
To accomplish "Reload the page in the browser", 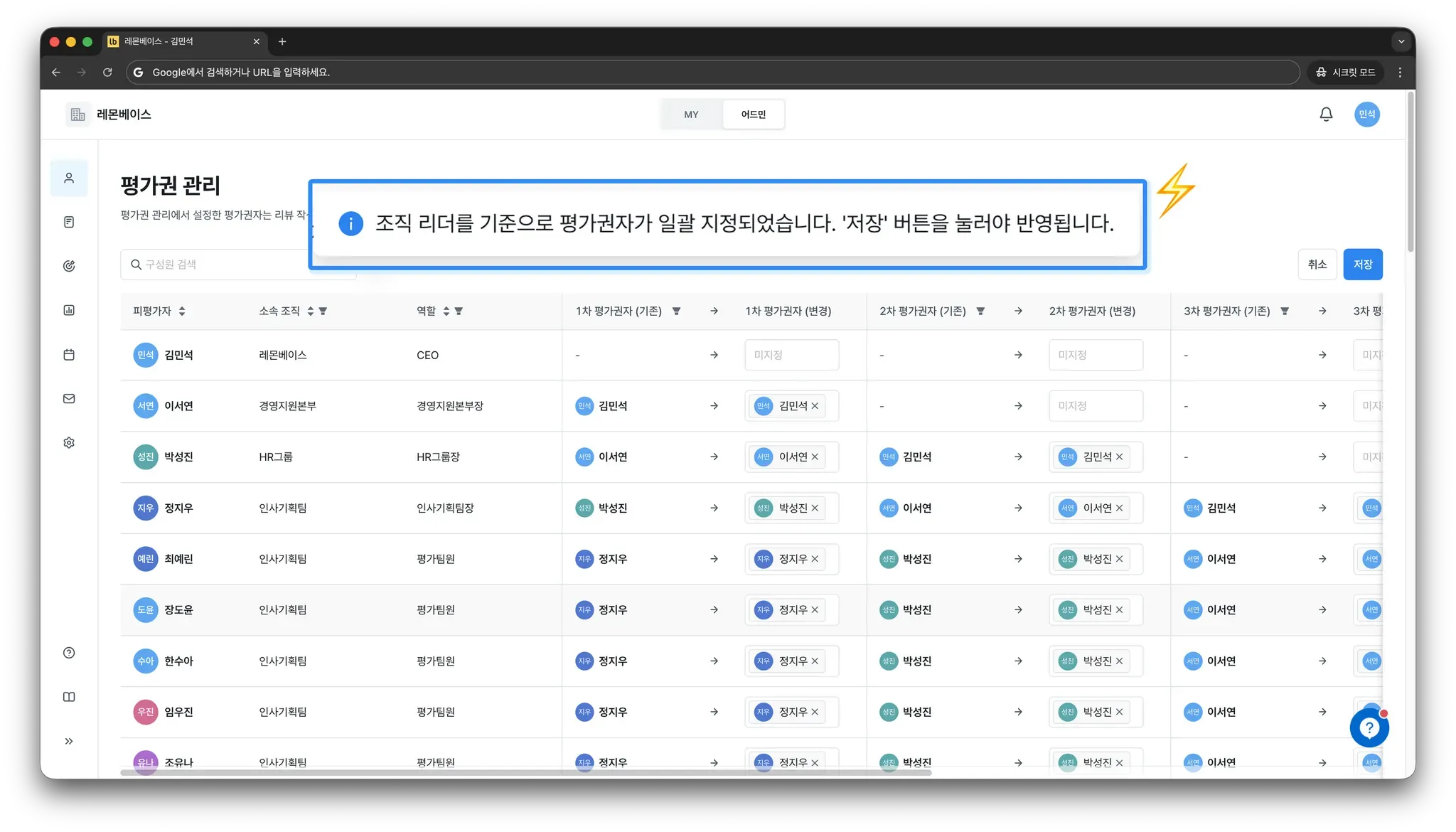I will pyautogui.click(x=107, y=72).
